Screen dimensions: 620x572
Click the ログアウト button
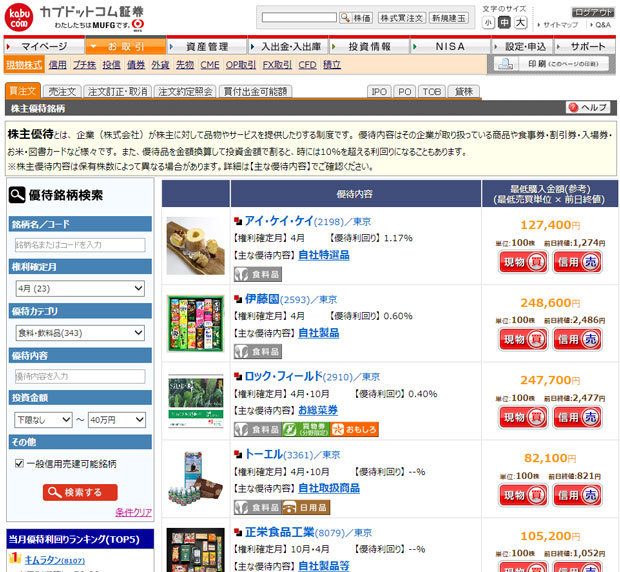point(592,13)
